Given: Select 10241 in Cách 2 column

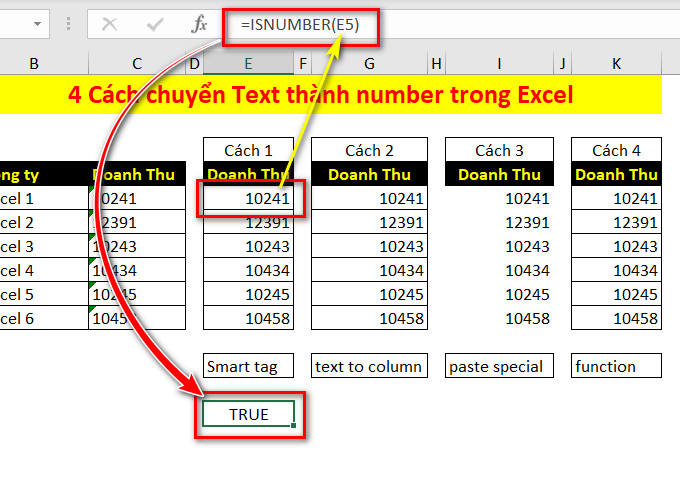Looking at the screenshot, I should point(369,198).
